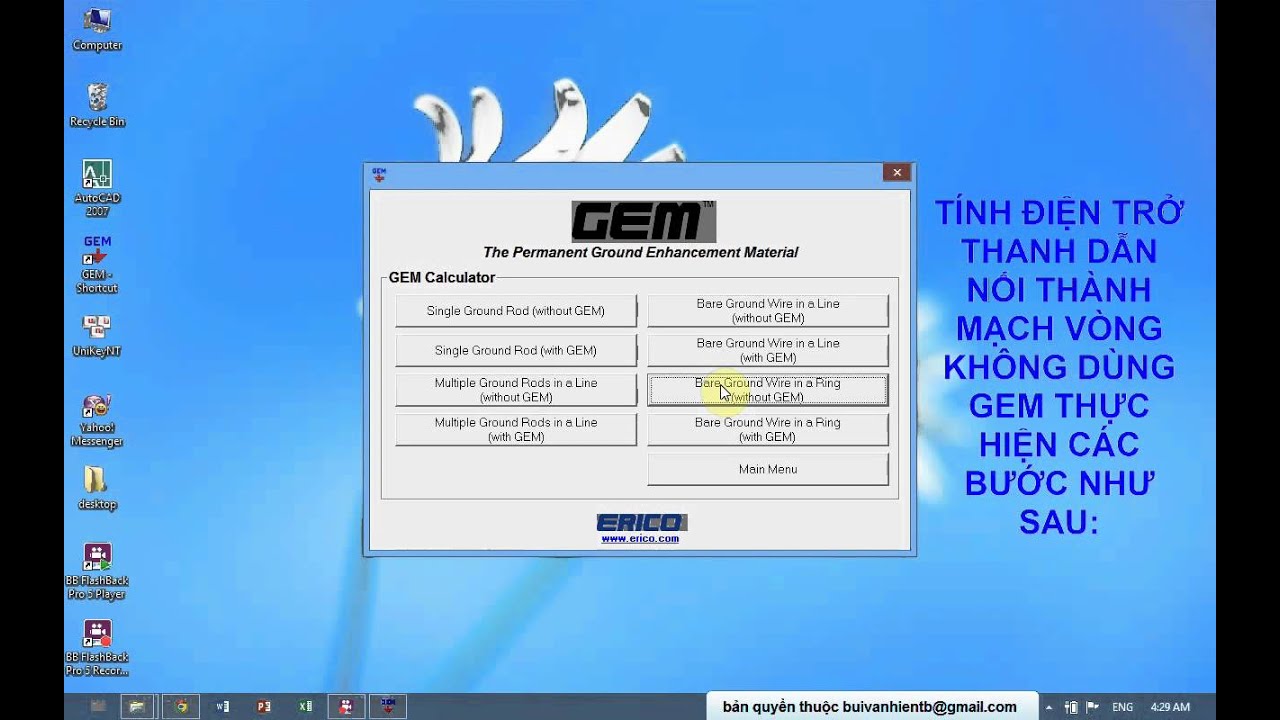
Task: Select the Recycle Bin desktop icon
Action: tap(97, 105)
